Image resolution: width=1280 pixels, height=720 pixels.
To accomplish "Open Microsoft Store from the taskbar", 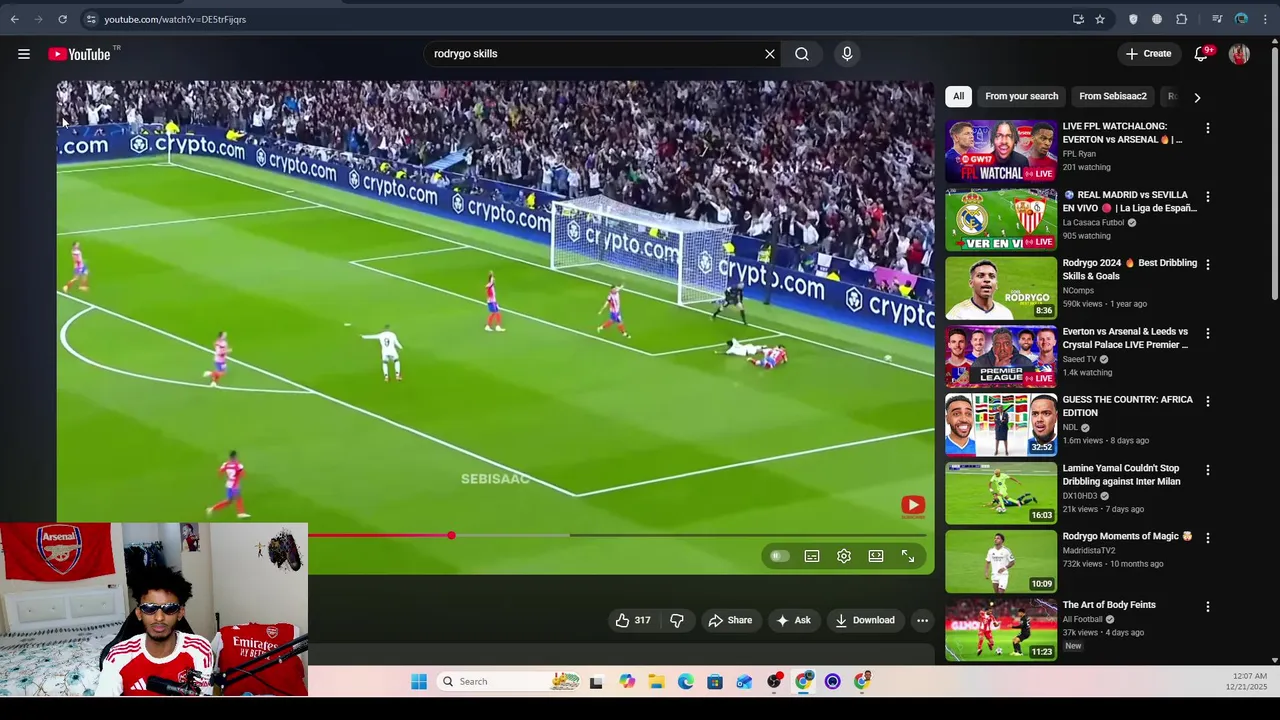I will click(714, 682).
